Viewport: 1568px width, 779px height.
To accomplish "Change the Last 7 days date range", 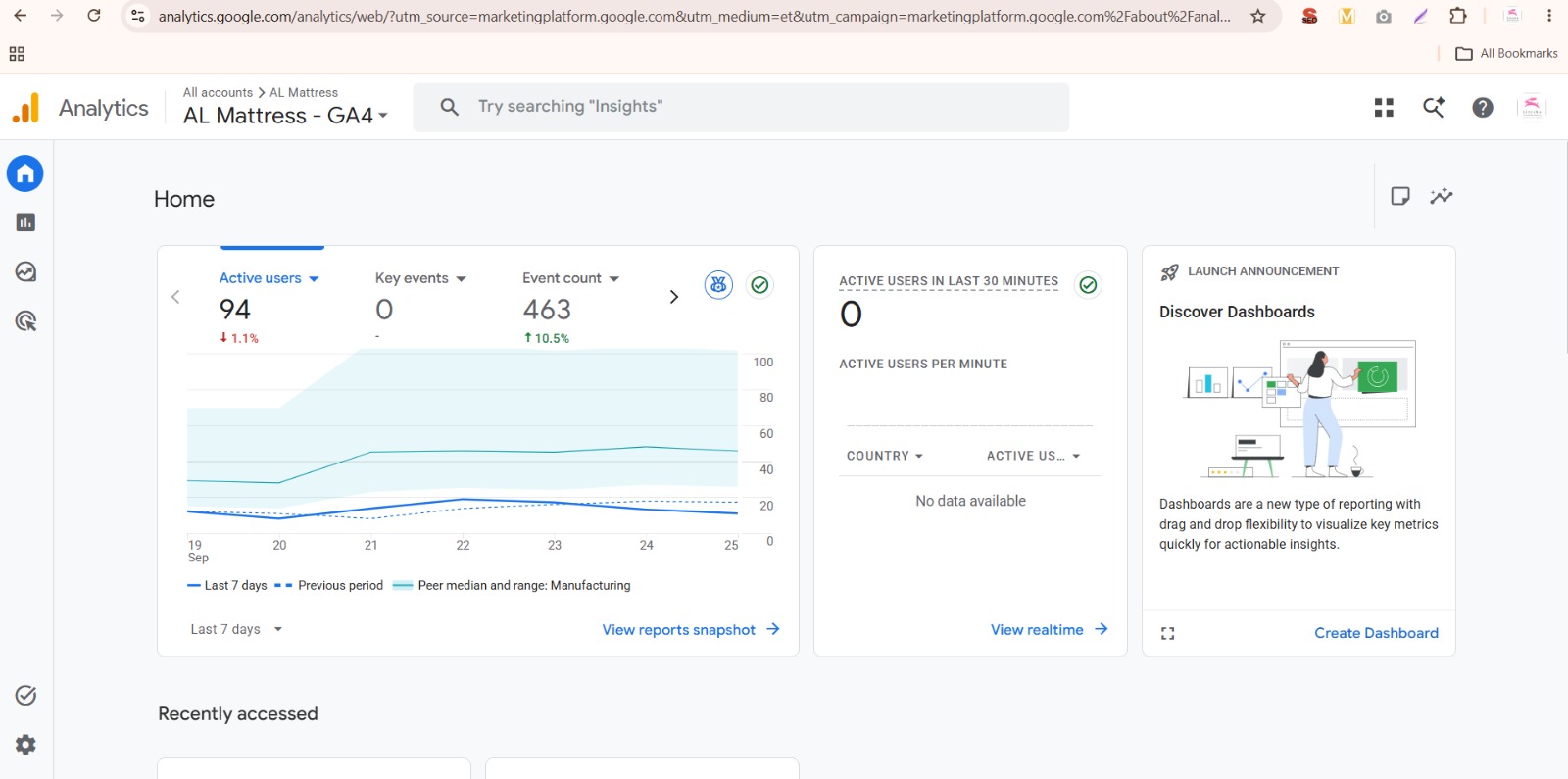I will coord(236,629).
